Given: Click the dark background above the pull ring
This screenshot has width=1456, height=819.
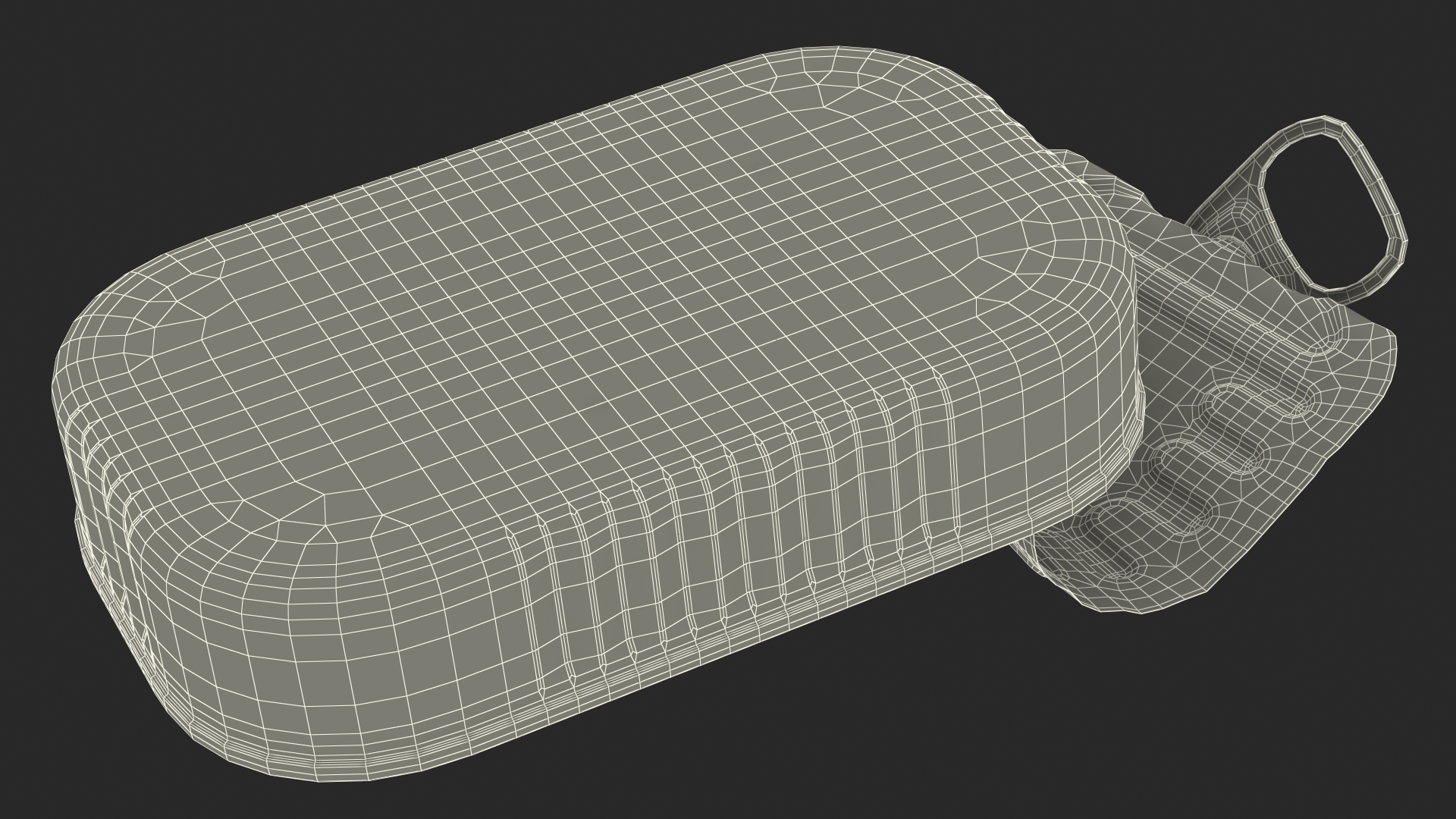Looking at the screenshot, I should click(1327, 61).
